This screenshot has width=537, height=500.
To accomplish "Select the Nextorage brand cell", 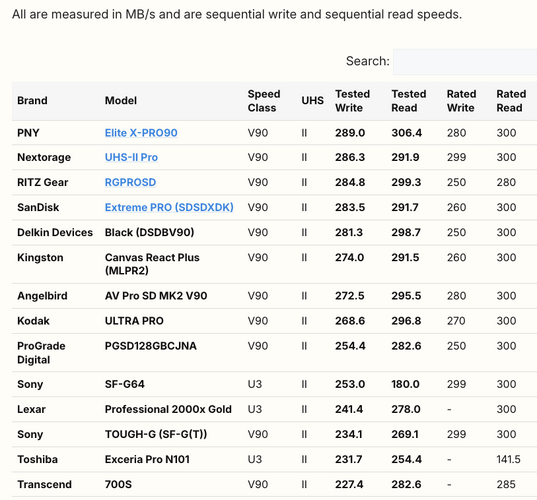I will point(44,157).
